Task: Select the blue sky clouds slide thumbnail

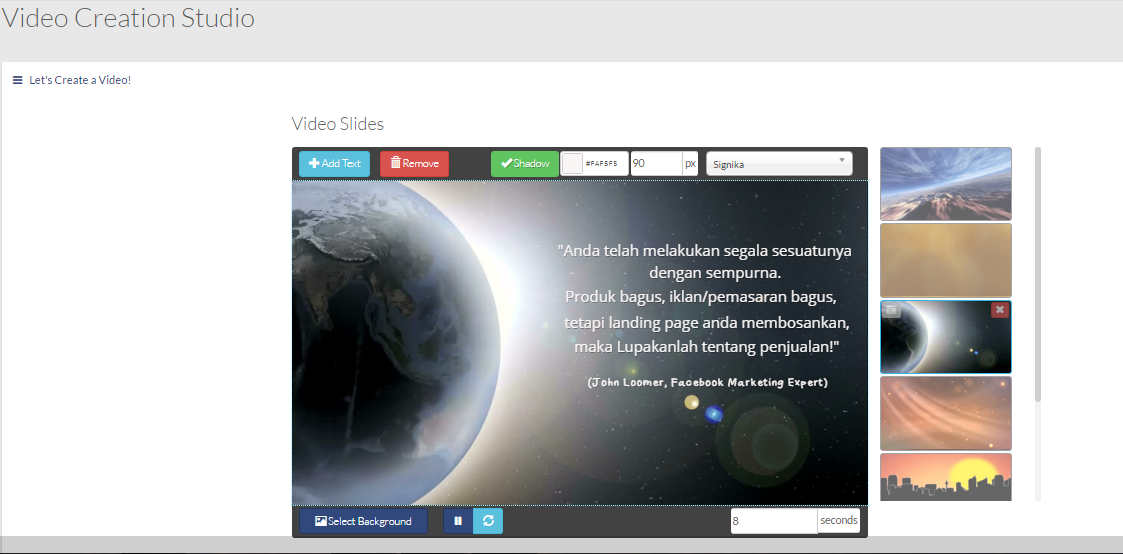Action: 945,184
